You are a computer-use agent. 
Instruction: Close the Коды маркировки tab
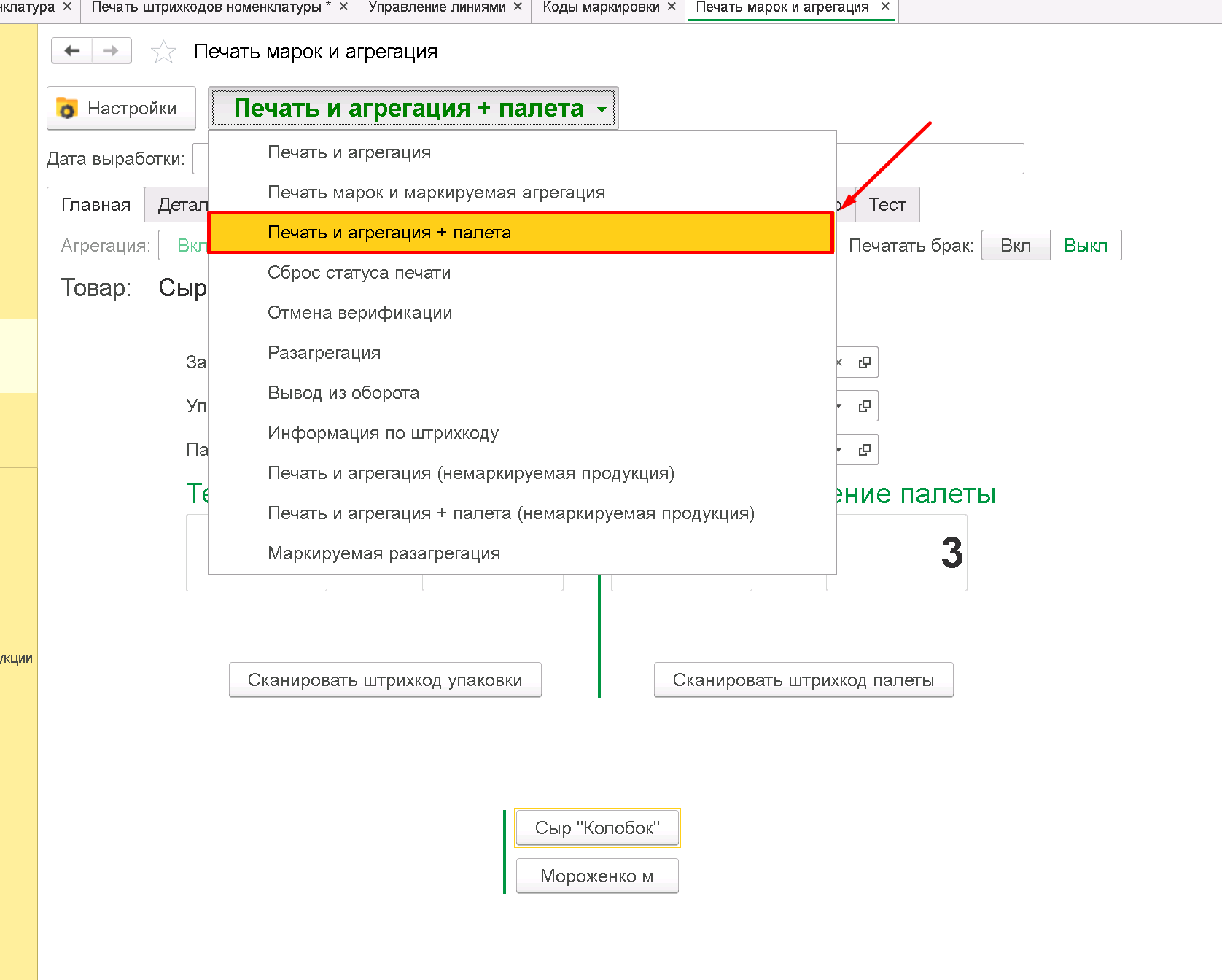(x=672, y=7)
